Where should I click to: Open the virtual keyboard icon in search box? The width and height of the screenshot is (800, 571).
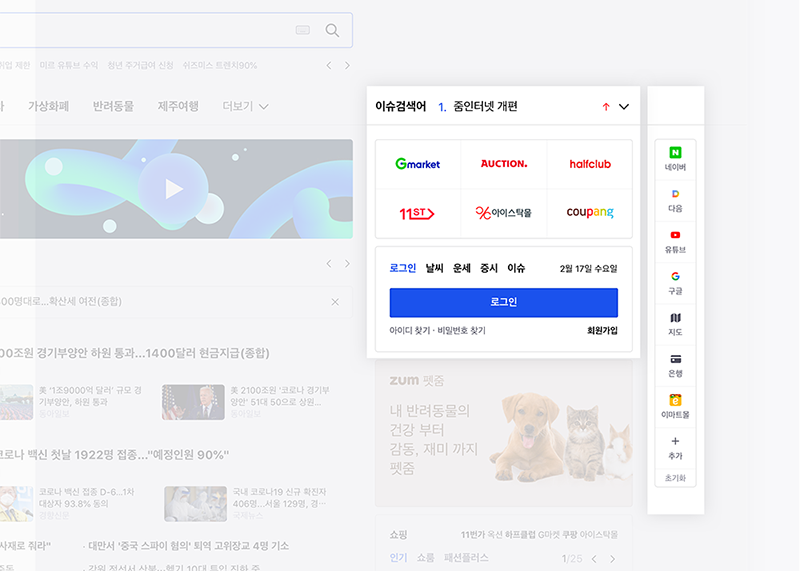(303, 31)
